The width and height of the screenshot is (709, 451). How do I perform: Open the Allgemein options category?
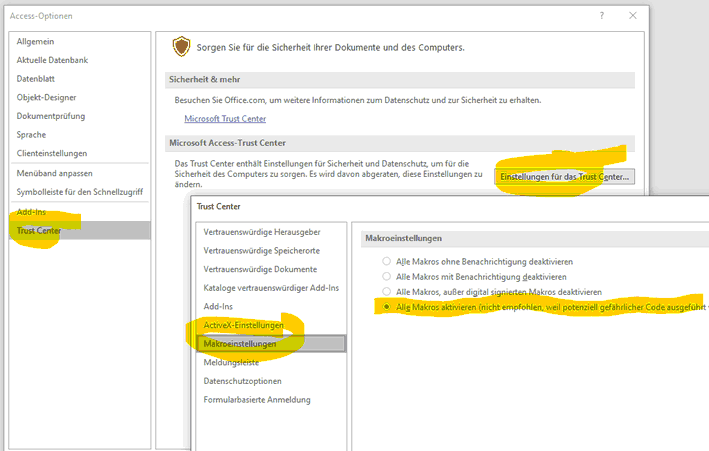35,42
